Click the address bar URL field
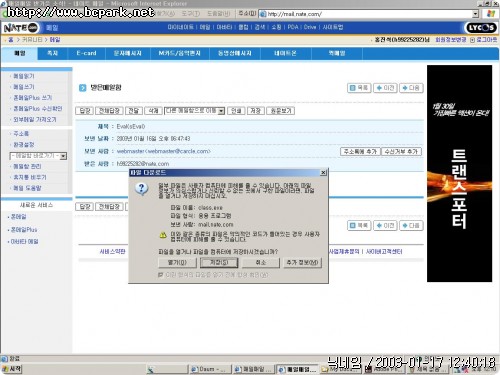Screen dimensions: 500x375 (369, 14)
